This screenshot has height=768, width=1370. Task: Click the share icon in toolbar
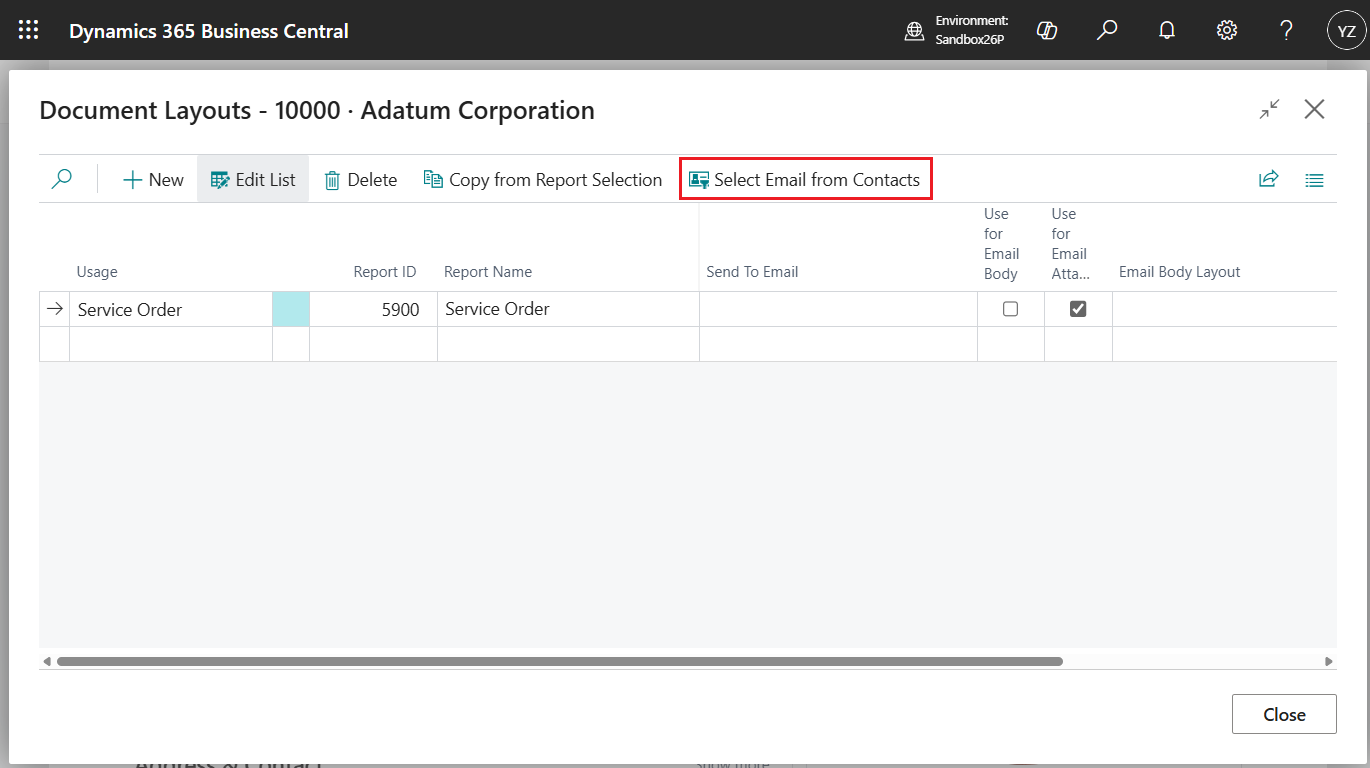pos(1268,180)
